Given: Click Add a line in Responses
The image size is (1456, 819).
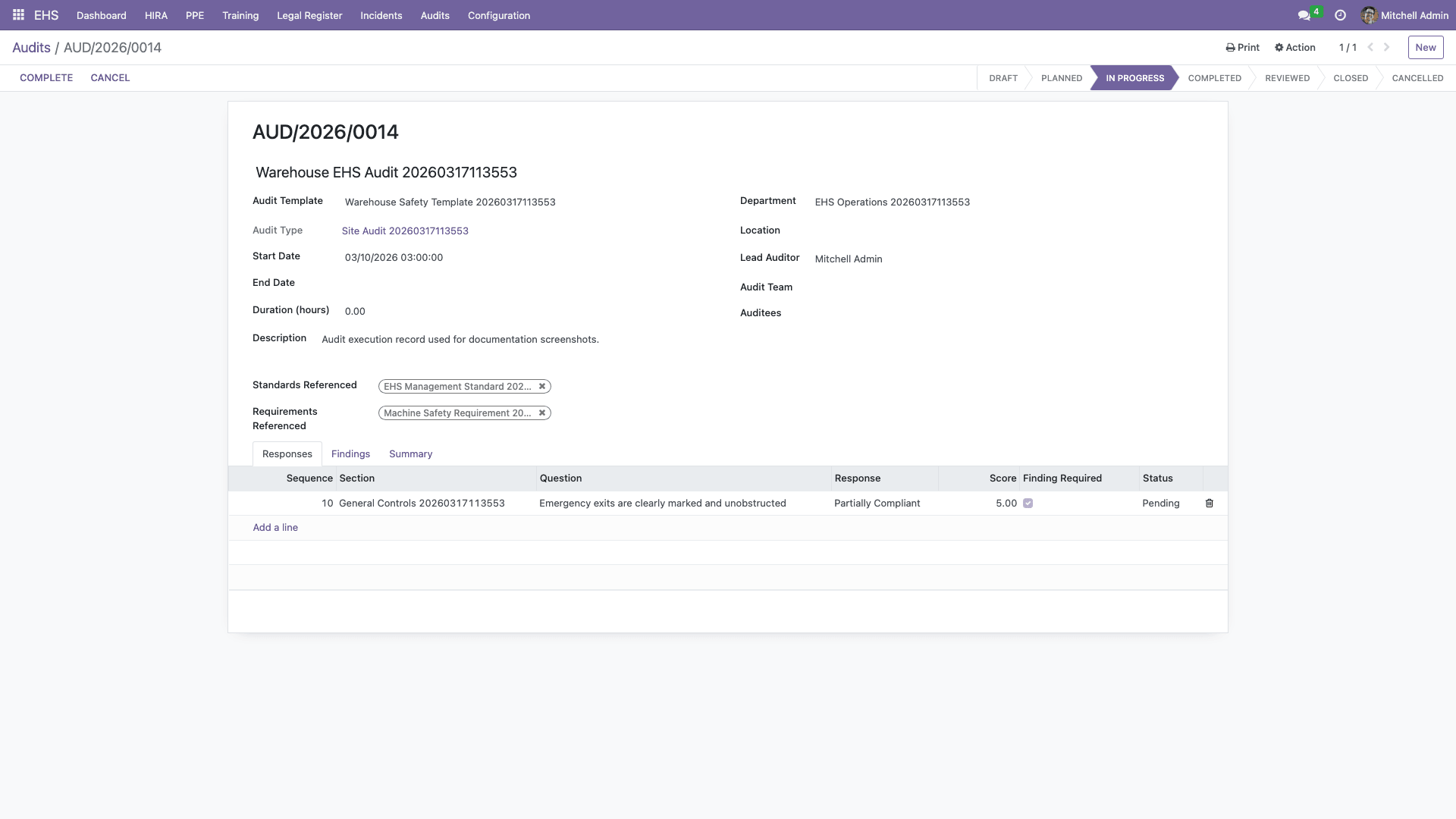Looking at the screenshot, I should point(275,527).
